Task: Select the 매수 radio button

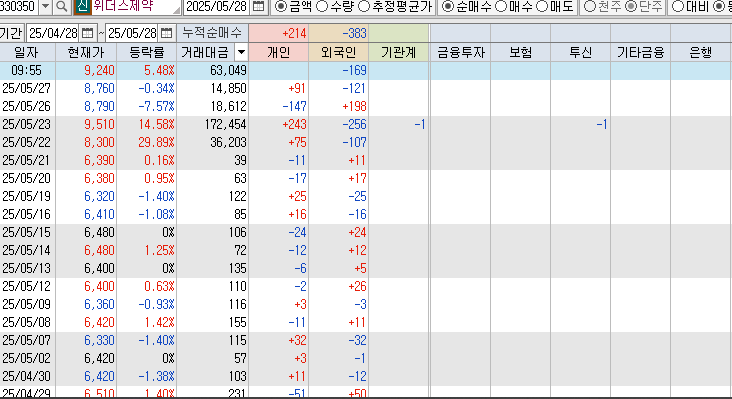Action: tap(500, 7)
